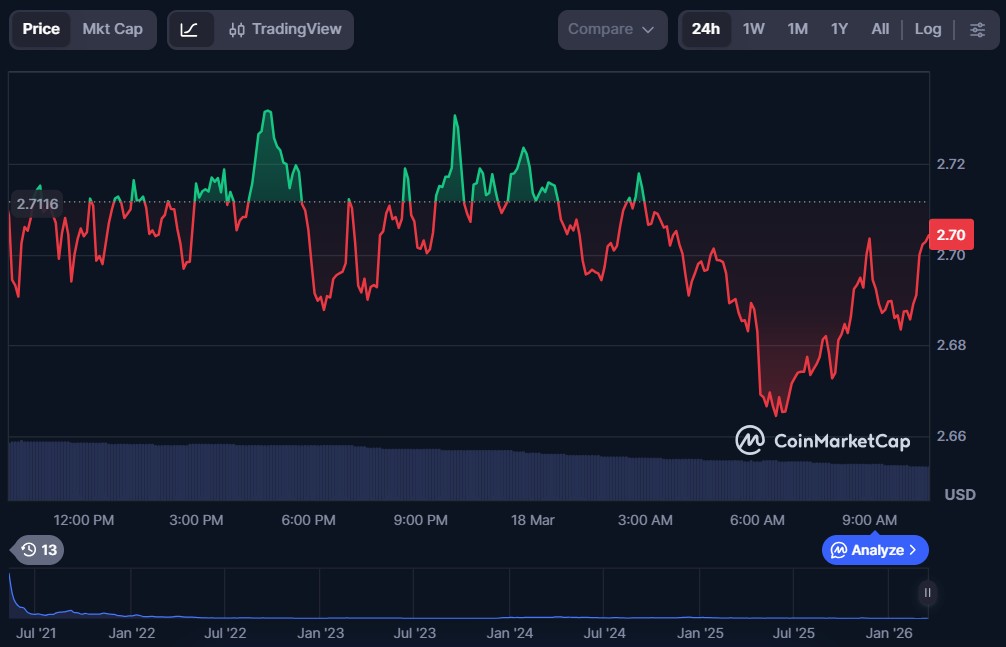
Task: Select the 24h timeframe tab
Action: pyautogui.click(x=705, y=30)
